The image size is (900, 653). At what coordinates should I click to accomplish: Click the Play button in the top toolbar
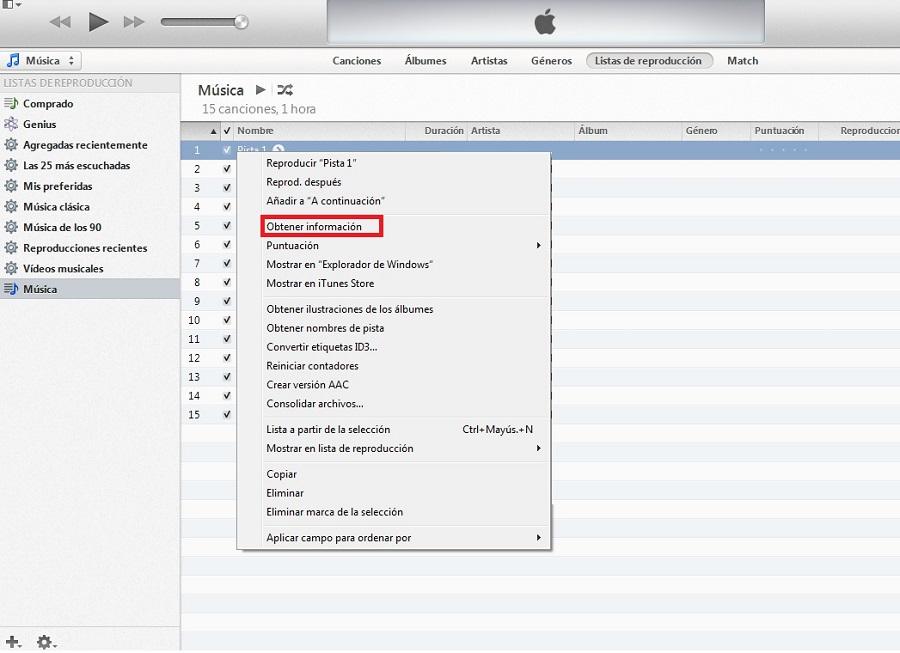coord(98,21)
